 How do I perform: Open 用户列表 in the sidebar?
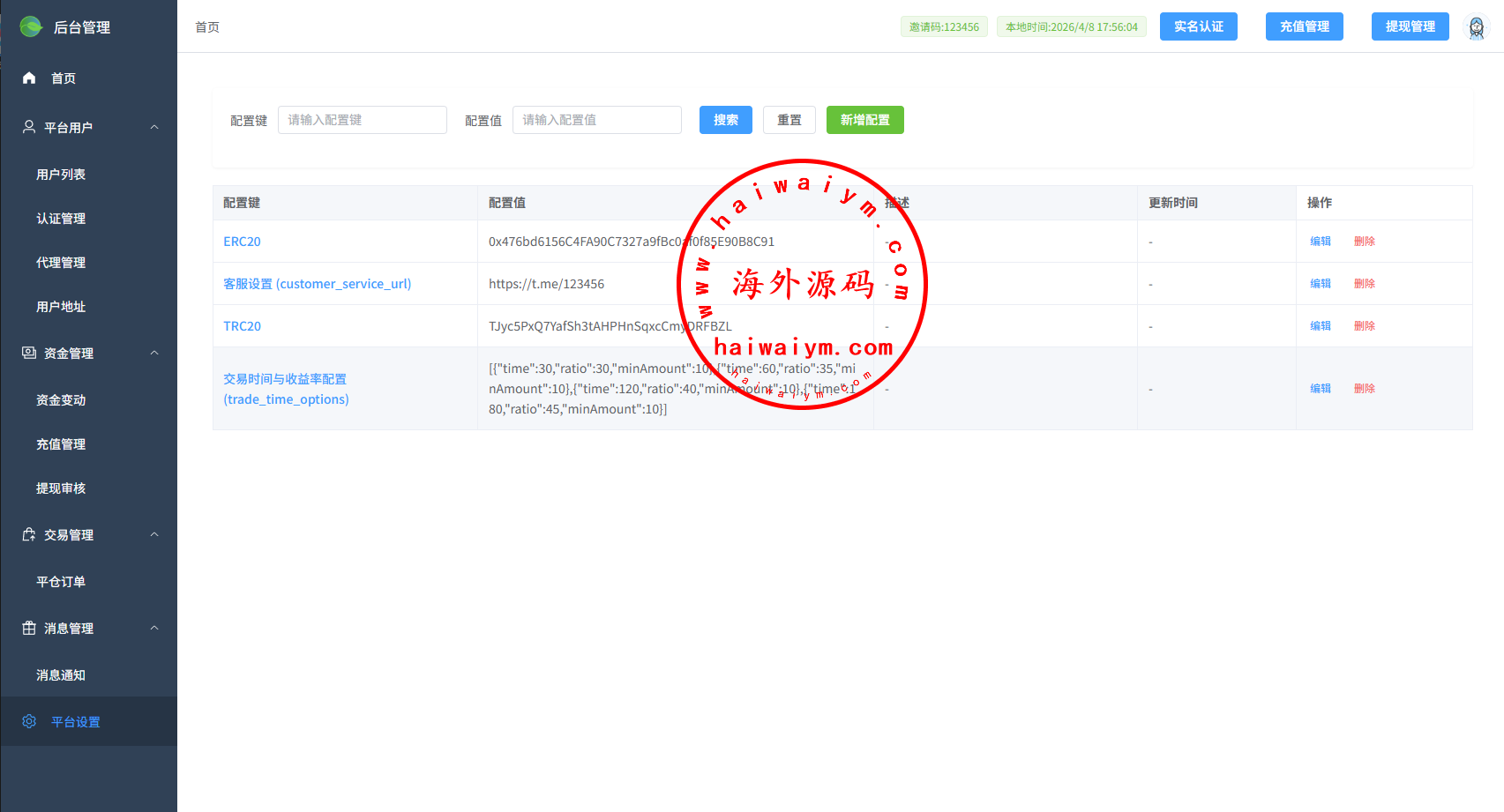click(x=61, y=175)
